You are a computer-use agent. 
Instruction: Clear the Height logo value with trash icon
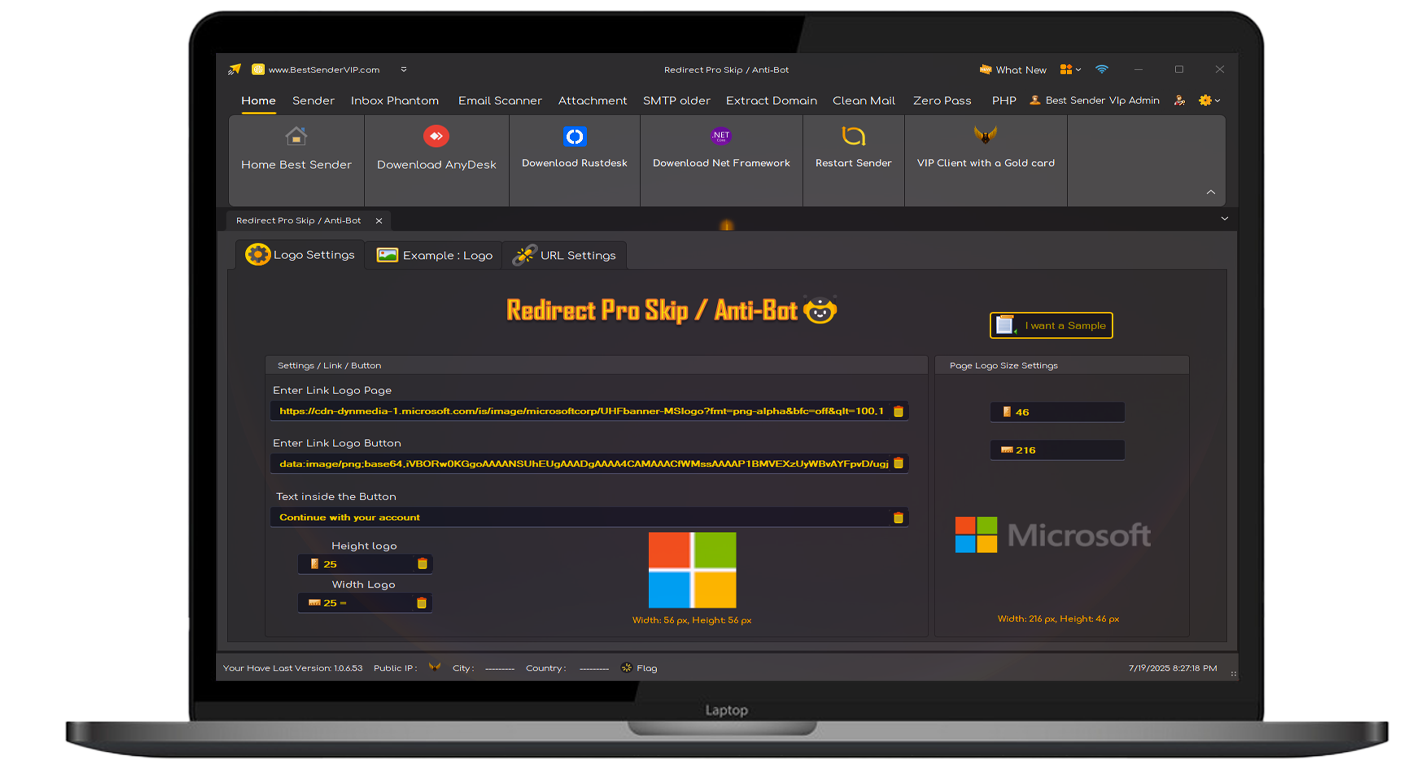(422, 564)
